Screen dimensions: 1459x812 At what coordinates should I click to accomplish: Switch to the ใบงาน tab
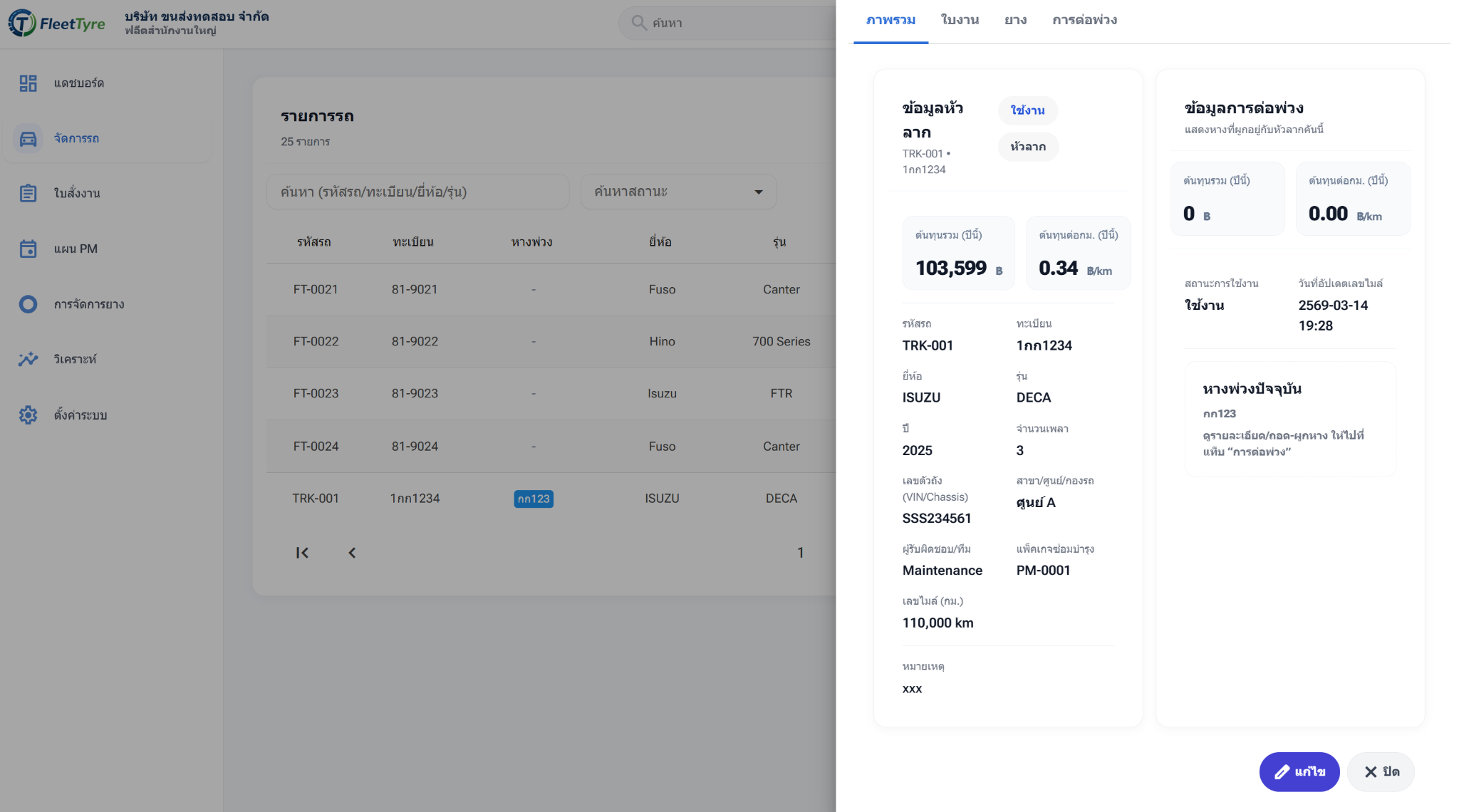point(960,20)
